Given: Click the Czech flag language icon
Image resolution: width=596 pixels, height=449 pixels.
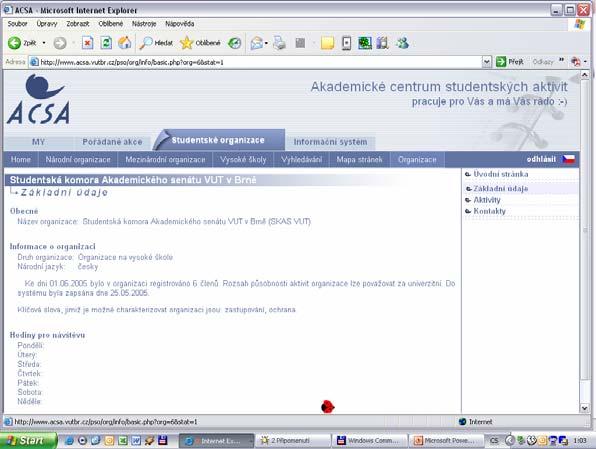Looking at the screenshot, I should coord(569,159).
